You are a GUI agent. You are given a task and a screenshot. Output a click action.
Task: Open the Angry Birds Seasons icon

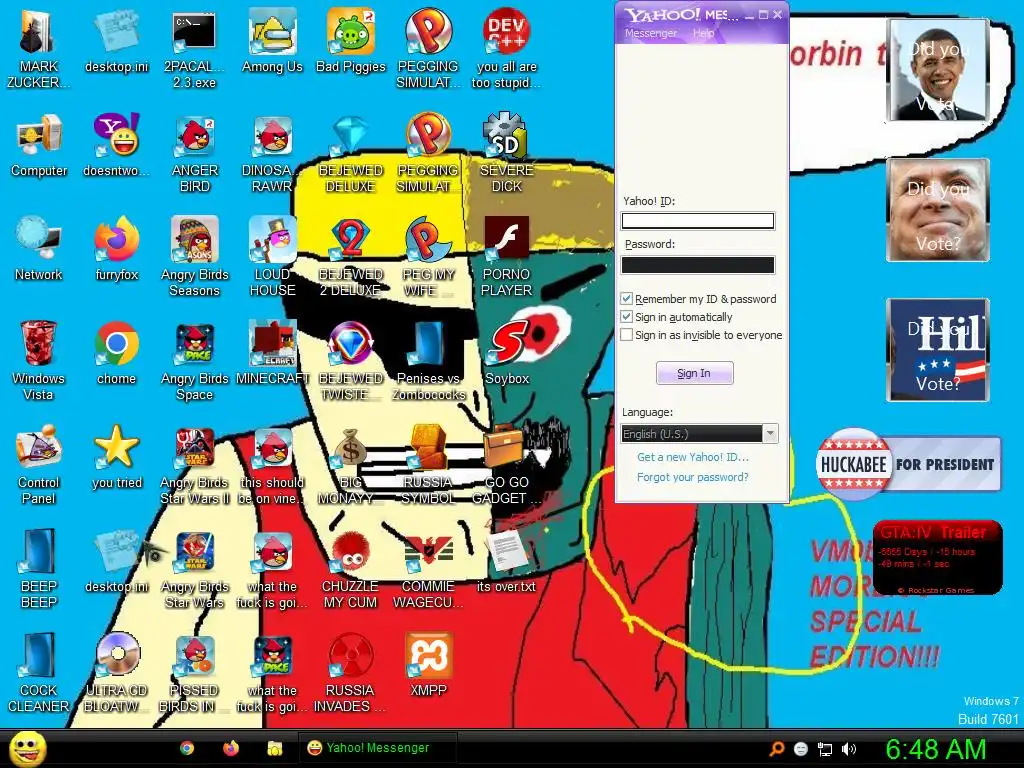195,257
